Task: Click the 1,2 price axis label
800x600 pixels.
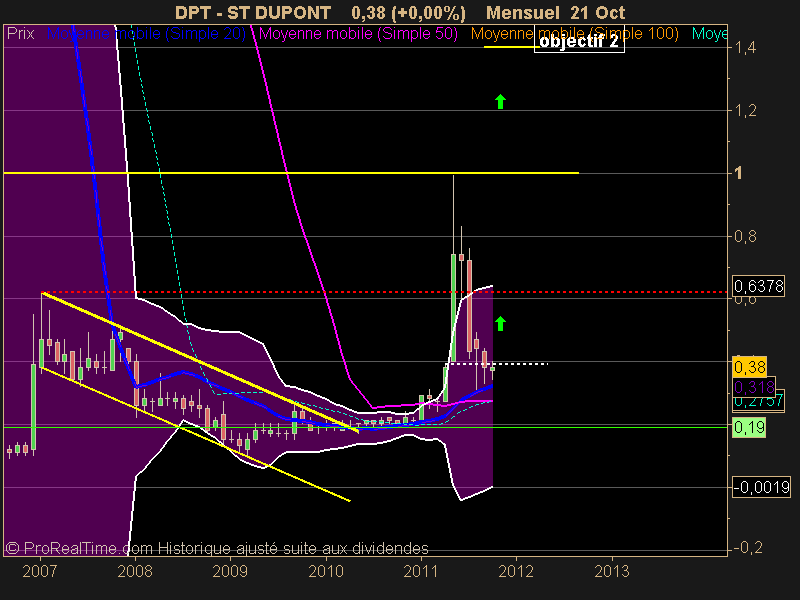Action: (x=745, y=111)
